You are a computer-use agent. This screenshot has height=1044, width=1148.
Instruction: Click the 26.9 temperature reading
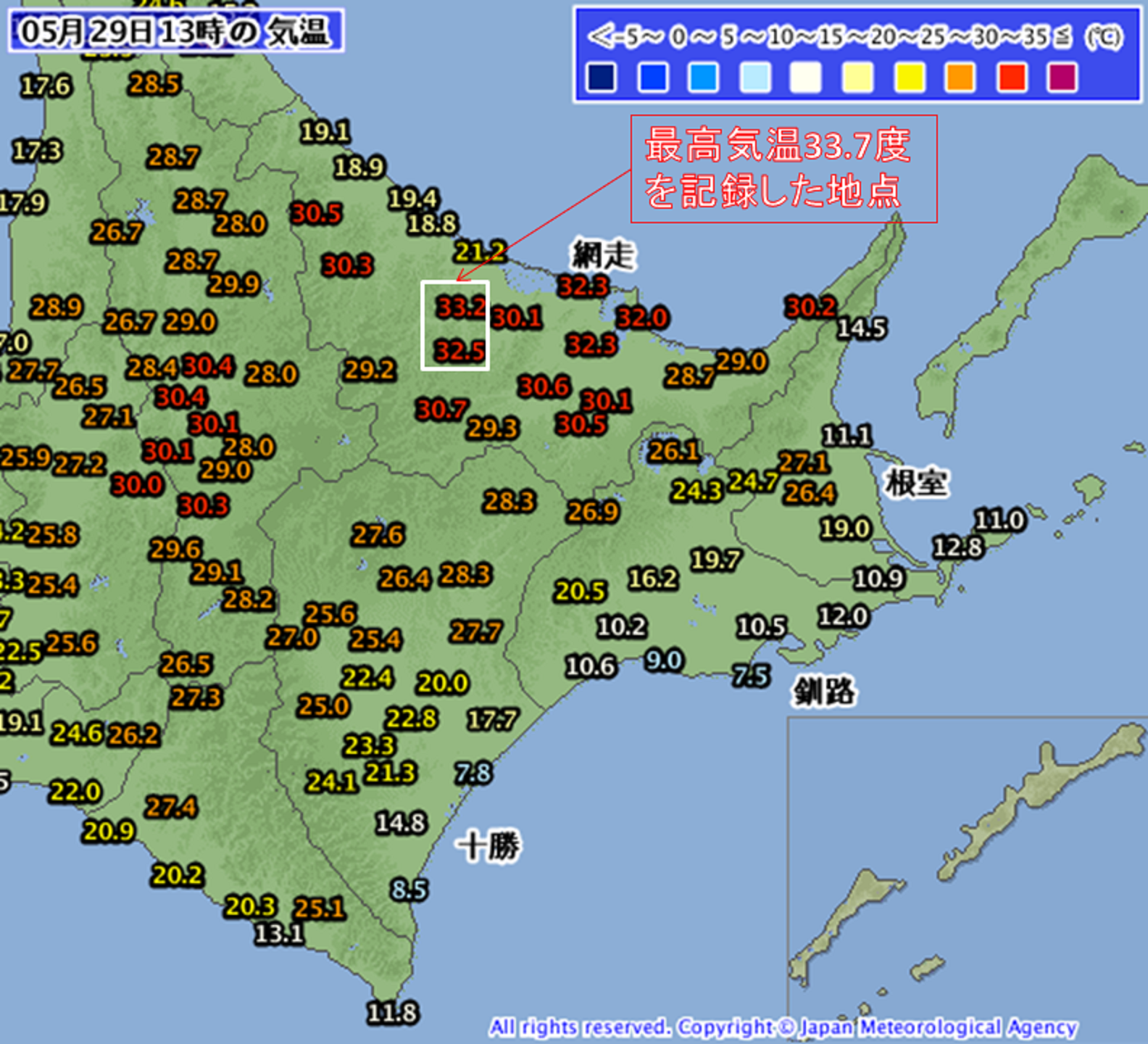(x=593, y=512)
